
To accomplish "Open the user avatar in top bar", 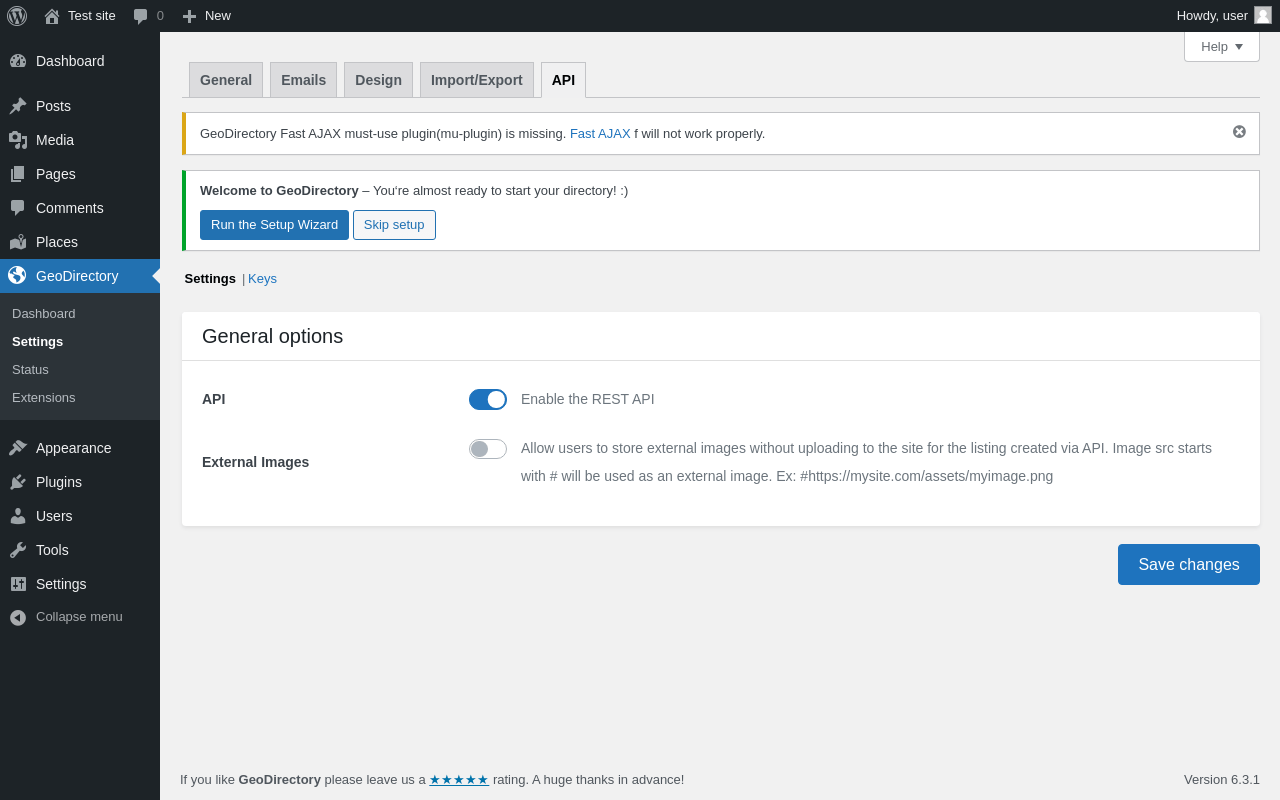I will pyautogui.click(x=1263, y=15).
